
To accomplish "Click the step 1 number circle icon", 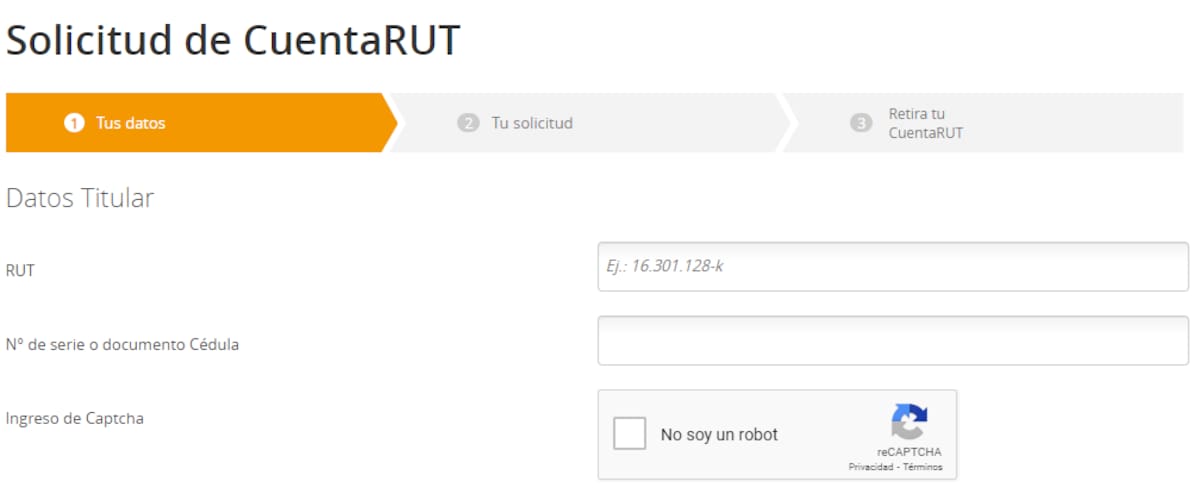I will [x=73, y=124].
